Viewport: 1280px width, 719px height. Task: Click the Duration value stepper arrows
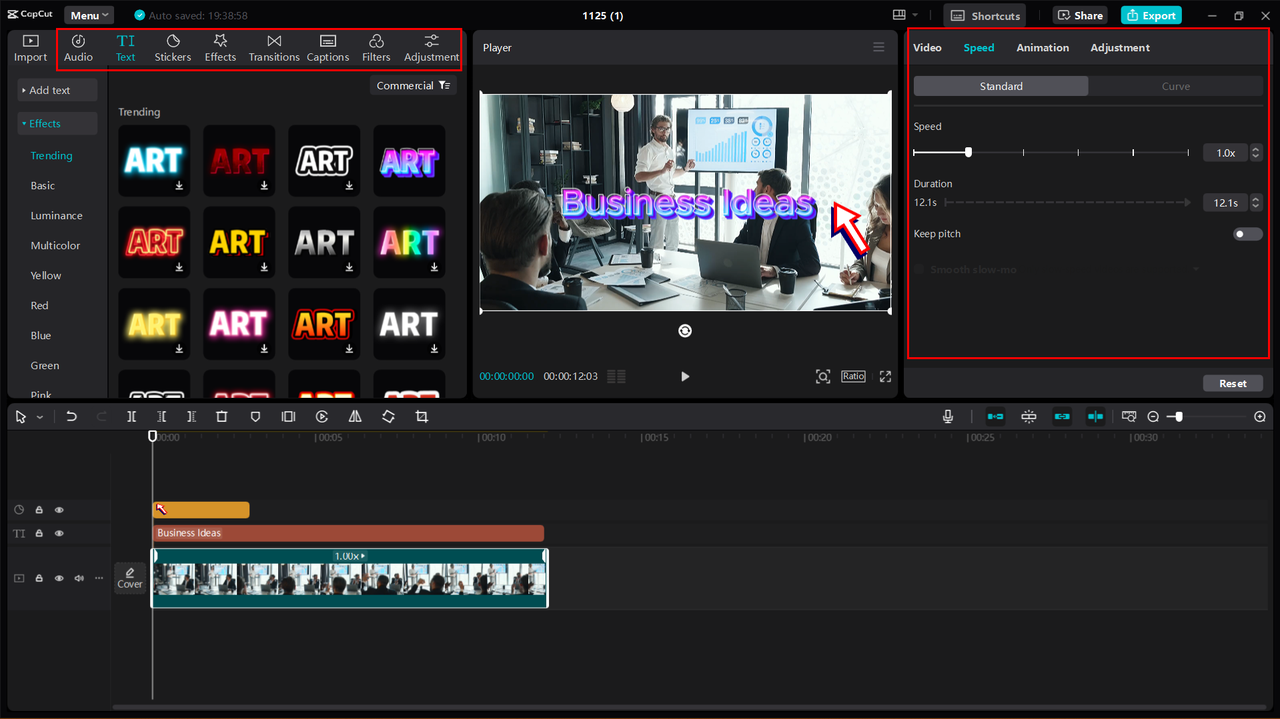click(x=1256, y=203)
